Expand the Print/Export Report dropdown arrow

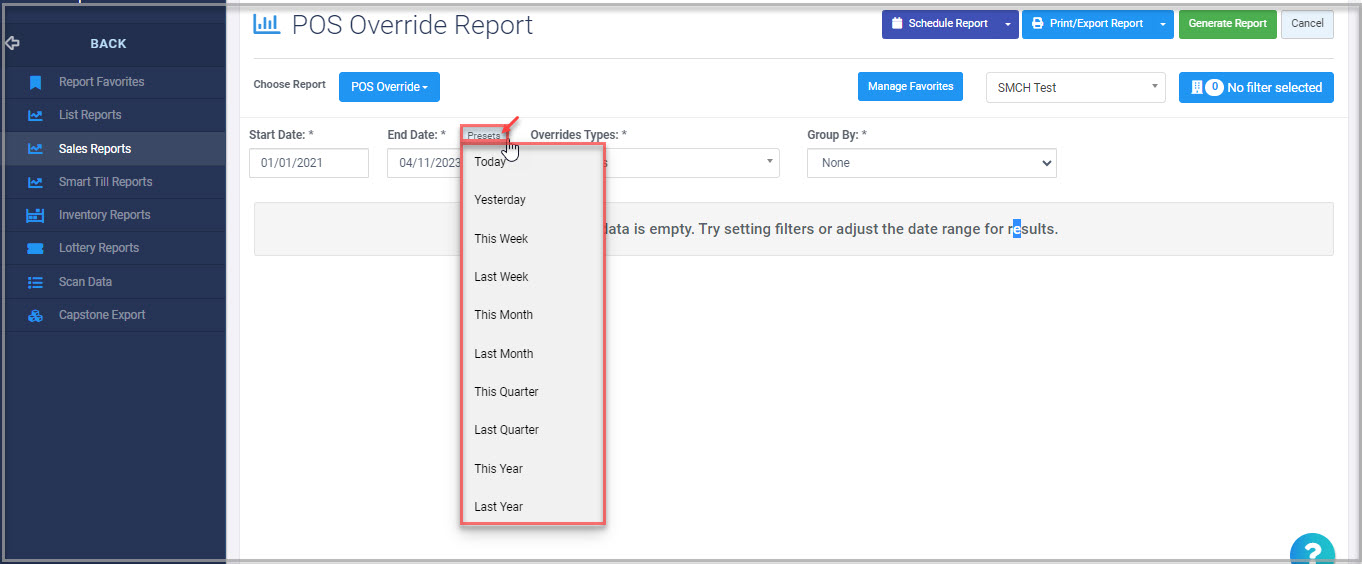[1162, 24]
